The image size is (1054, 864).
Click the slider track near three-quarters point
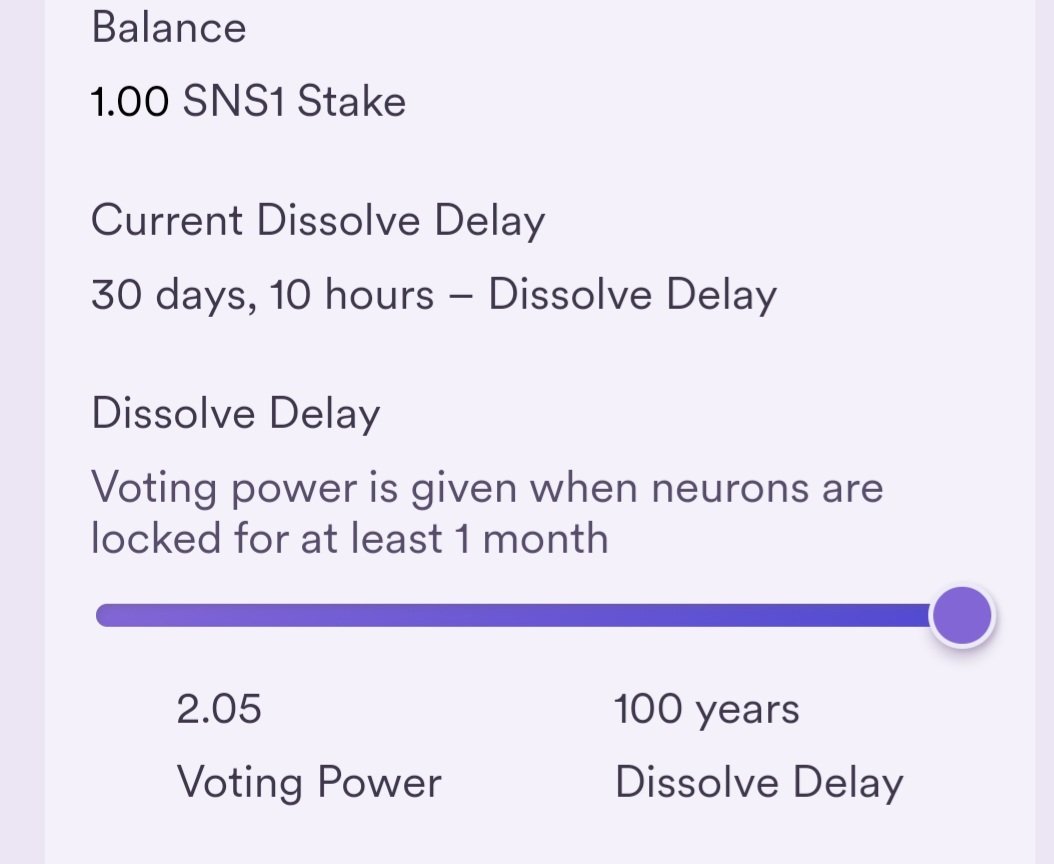(723, 615)
